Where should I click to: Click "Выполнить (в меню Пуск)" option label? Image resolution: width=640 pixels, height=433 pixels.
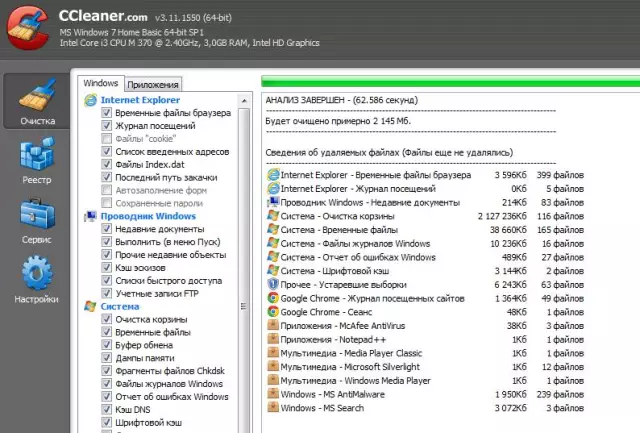pyautogui.click(x=168, y=242)
